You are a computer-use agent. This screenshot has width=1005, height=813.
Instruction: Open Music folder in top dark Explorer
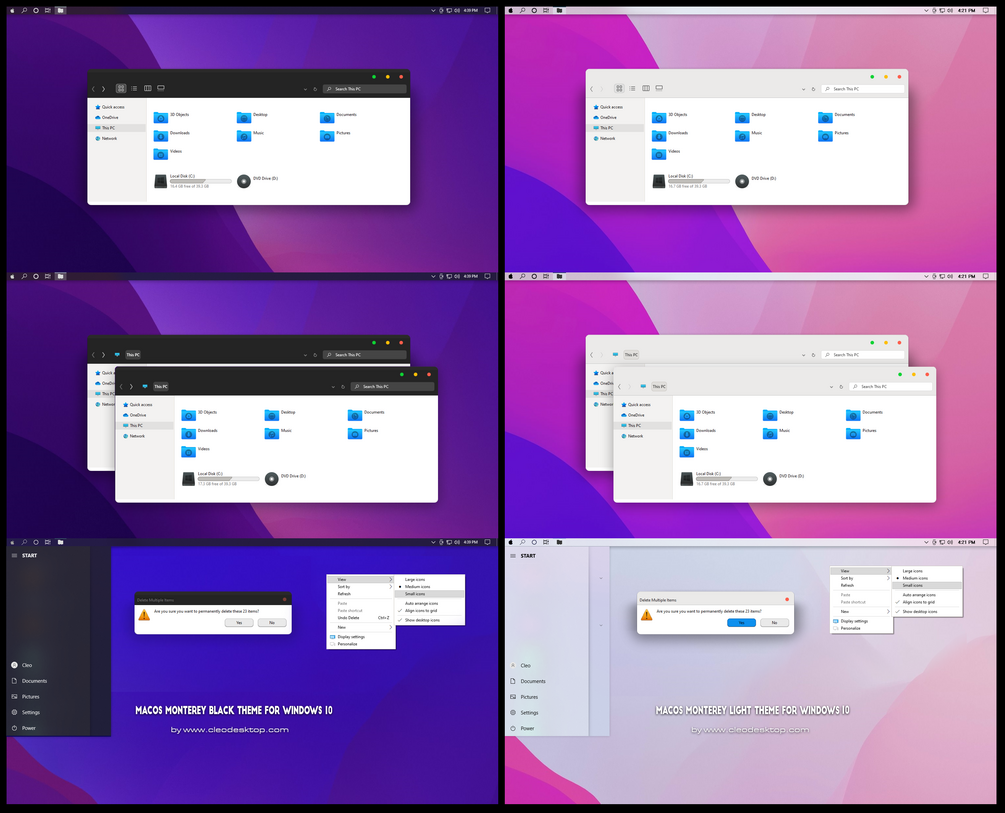(251, 135)
